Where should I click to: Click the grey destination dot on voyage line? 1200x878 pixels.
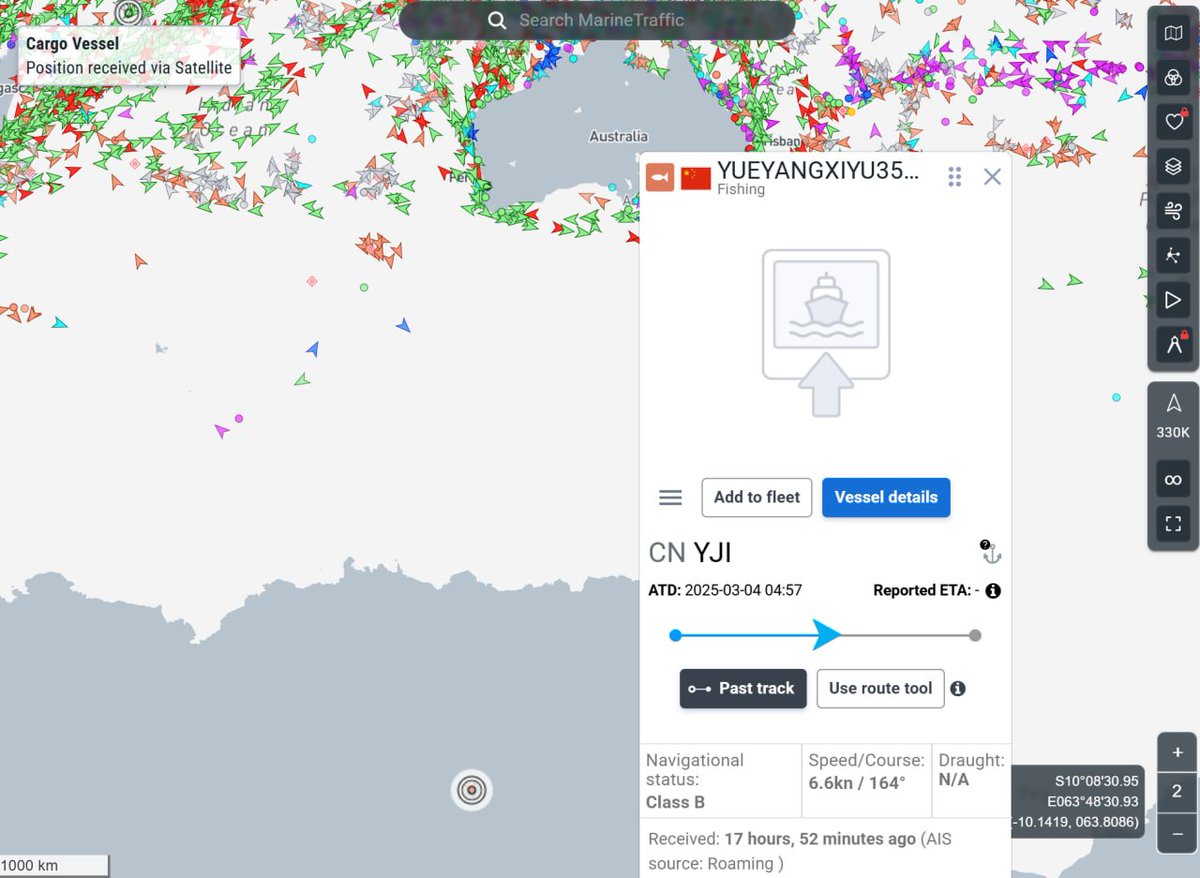pyautogui.click(x=975, y=635)
